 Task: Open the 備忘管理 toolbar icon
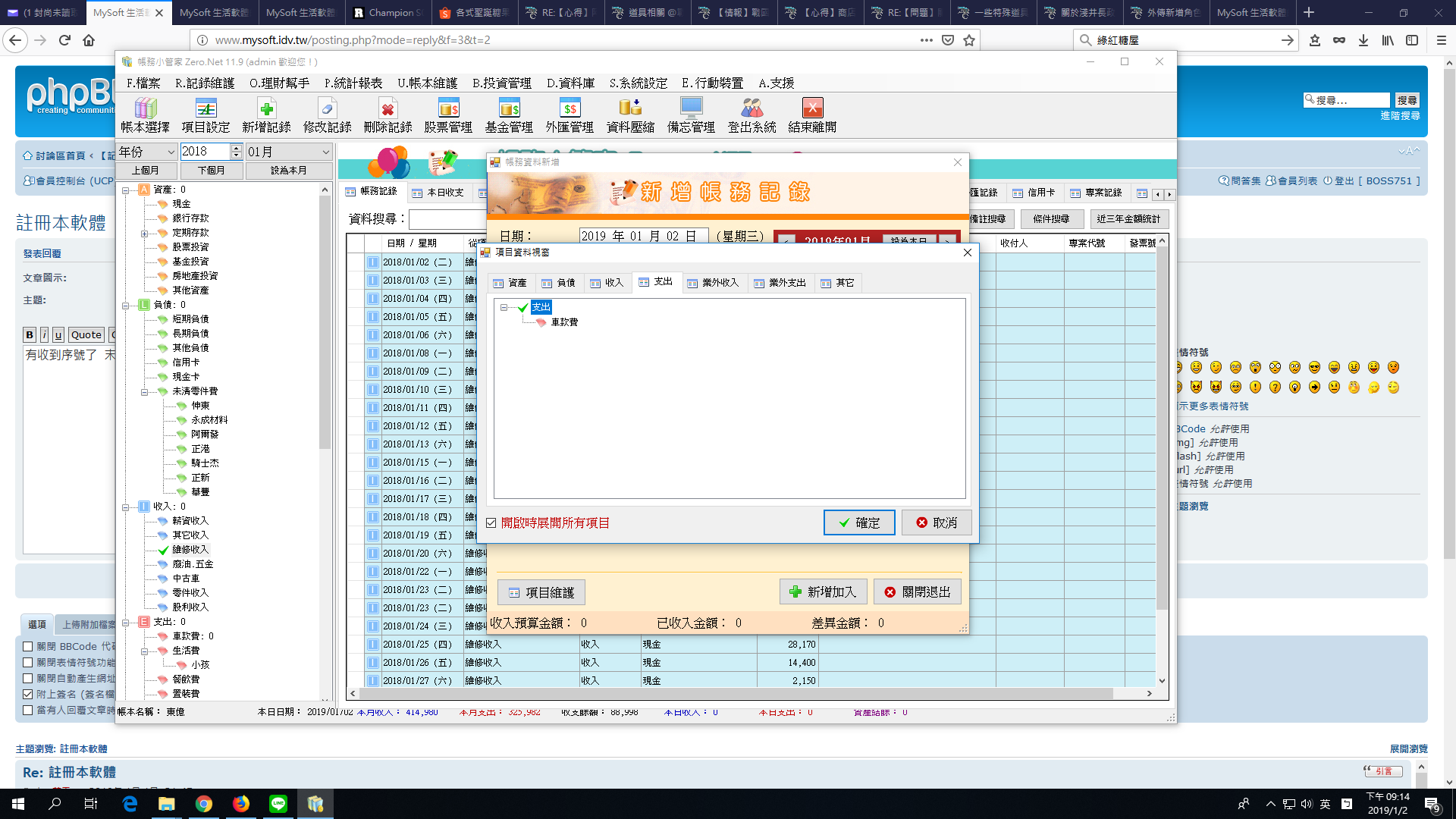coord(691,115)
